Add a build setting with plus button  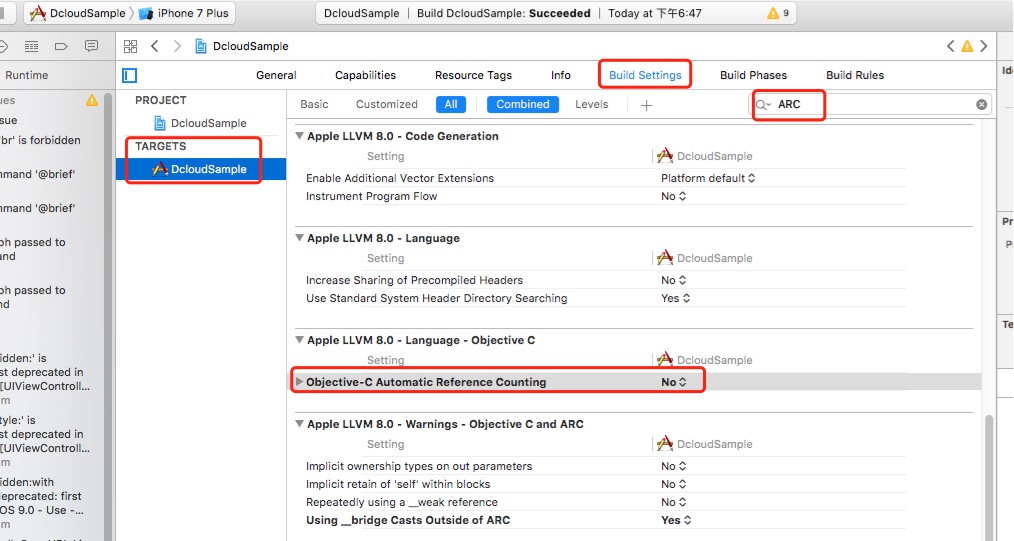[x=646, y=105]
